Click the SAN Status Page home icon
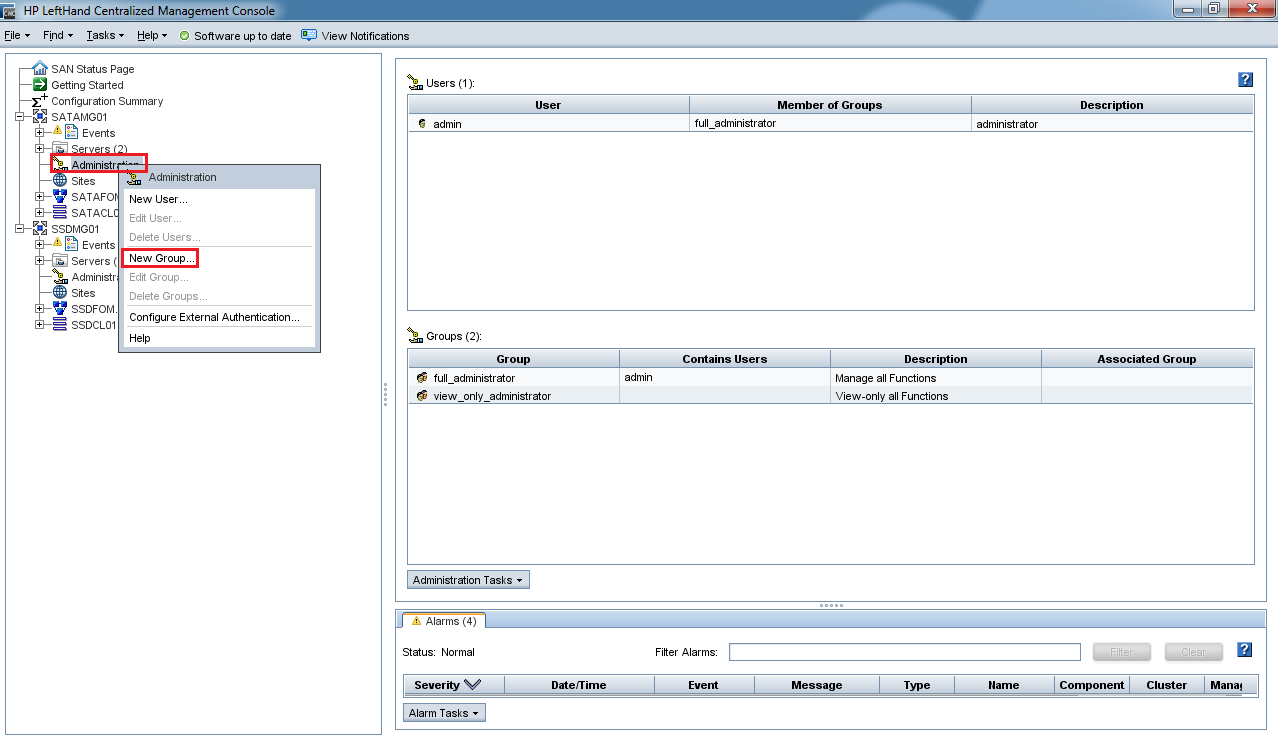This screenshot has width=1278, height=738. (40, 69)
